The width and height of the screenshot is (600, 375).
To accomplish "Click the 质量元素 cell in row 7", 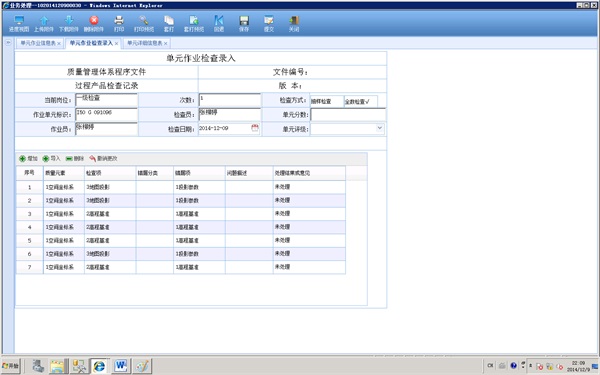I will (x=64, y=267).
